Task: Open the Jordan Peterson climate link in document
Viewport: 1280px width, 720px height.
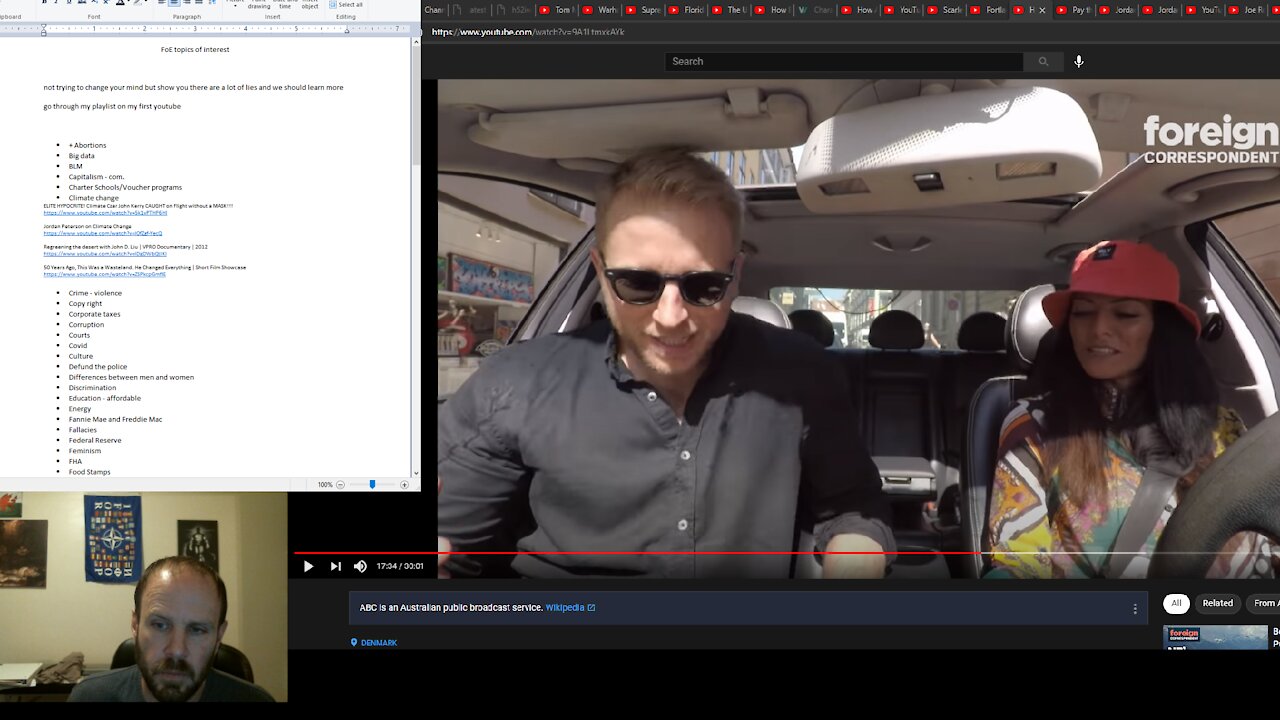Action: (x=102, y=233)
